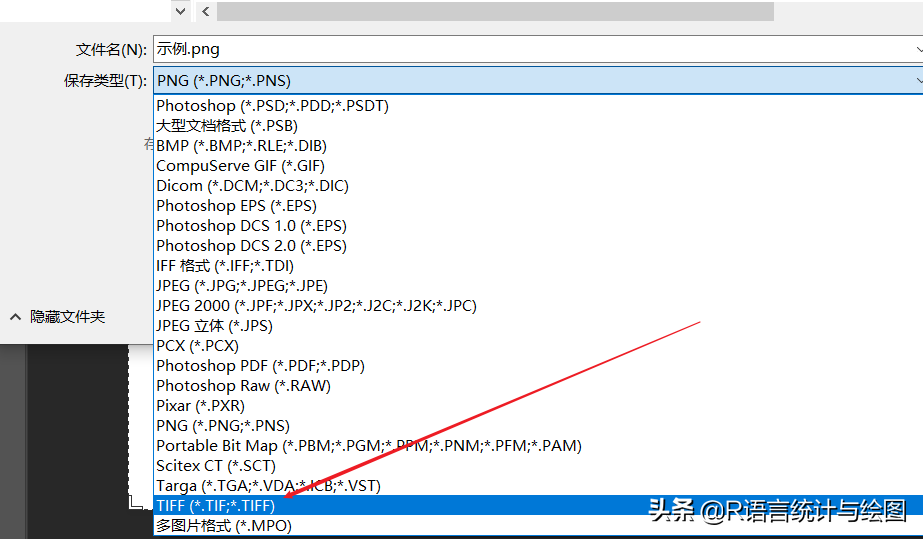
Task: Select Targa (*.TGA;*.VDA;*.ICB;*.VST) format
Action: [x=538, y=486]
